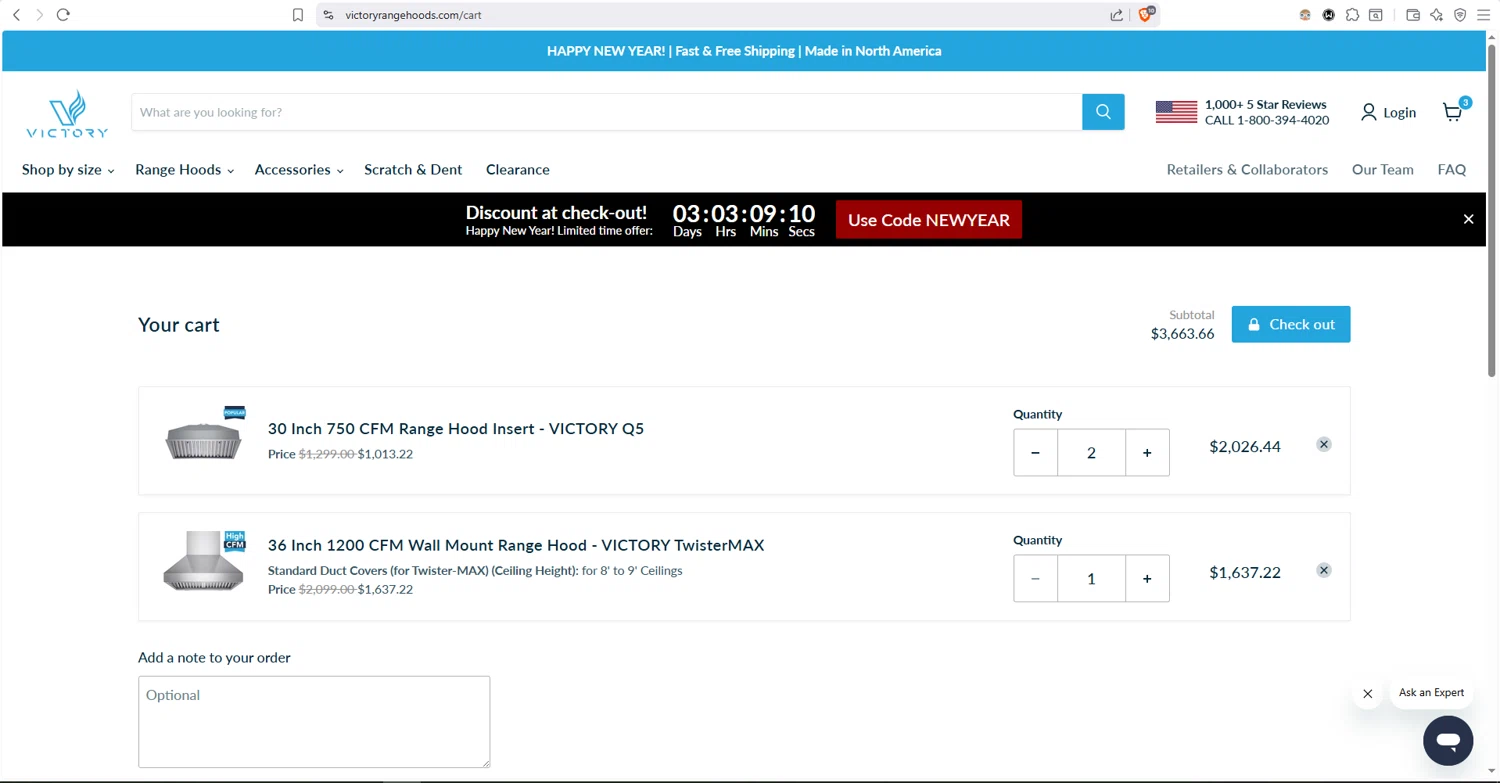Open the FAQ page

pos(1451,170)
